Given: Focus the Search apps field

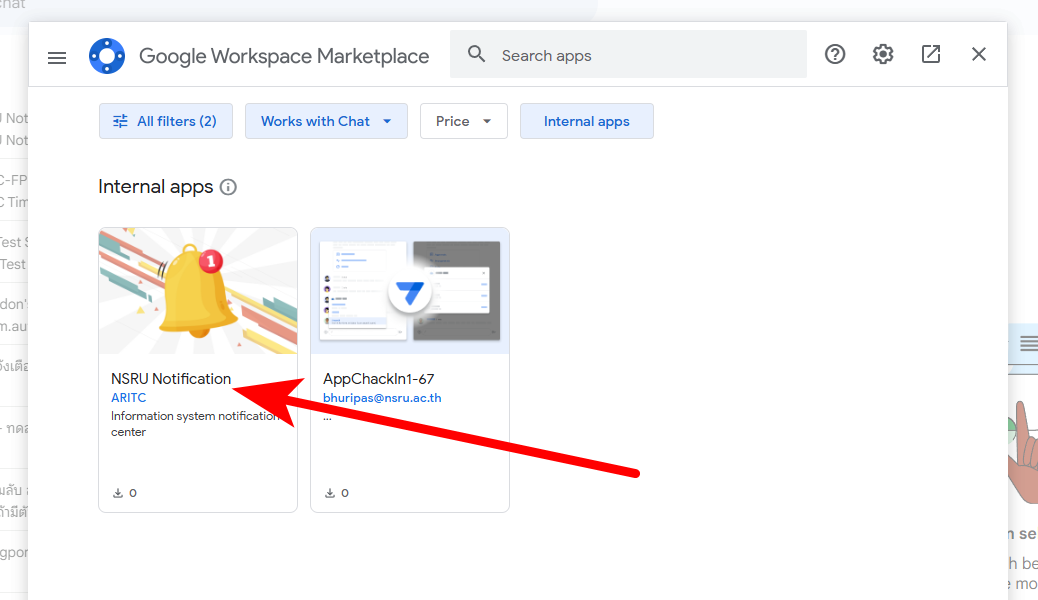Looking at the screenshot, I should click(x=628, y=54).
